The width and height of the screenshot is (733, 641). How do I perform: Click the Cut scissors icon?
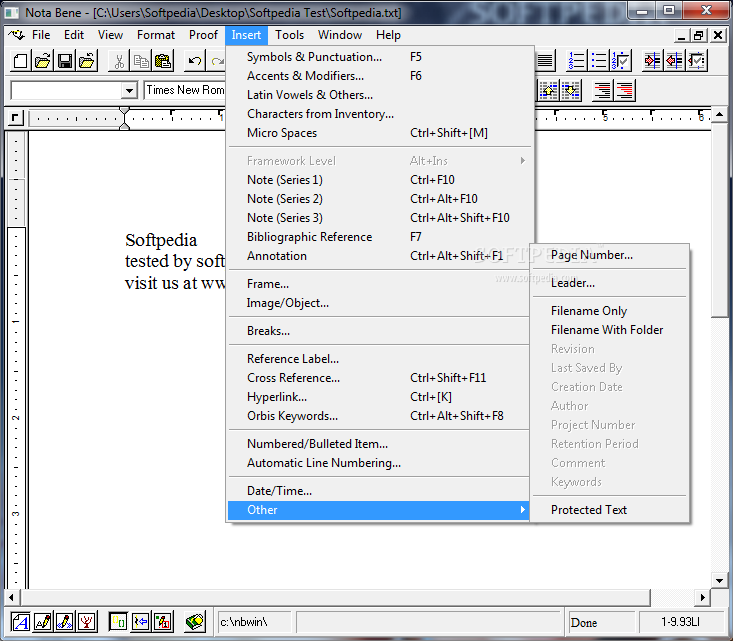click(119, 61)
